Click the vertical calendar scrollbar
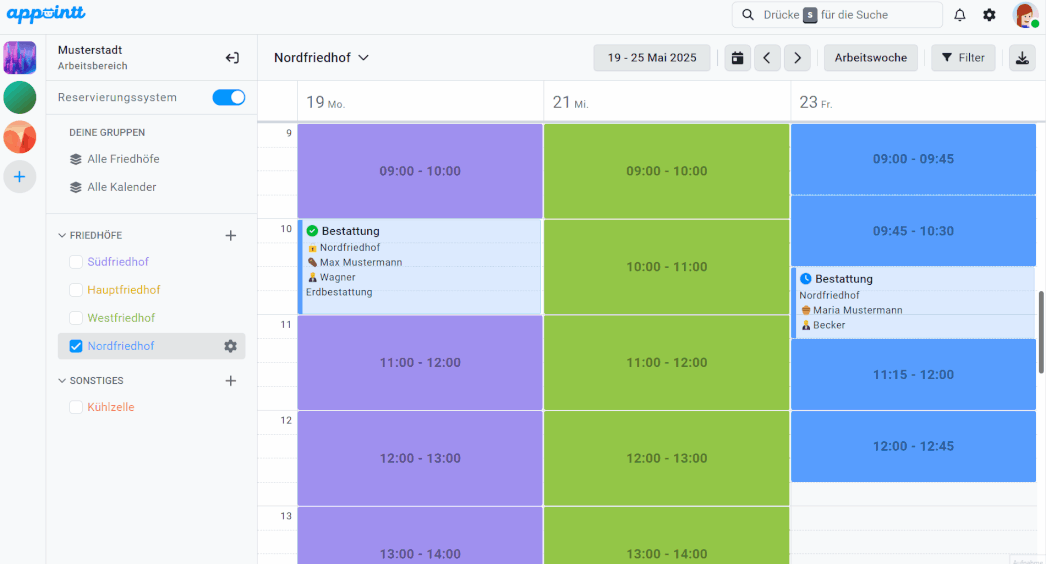1046x564 pixels. (x=1041, y=332)
